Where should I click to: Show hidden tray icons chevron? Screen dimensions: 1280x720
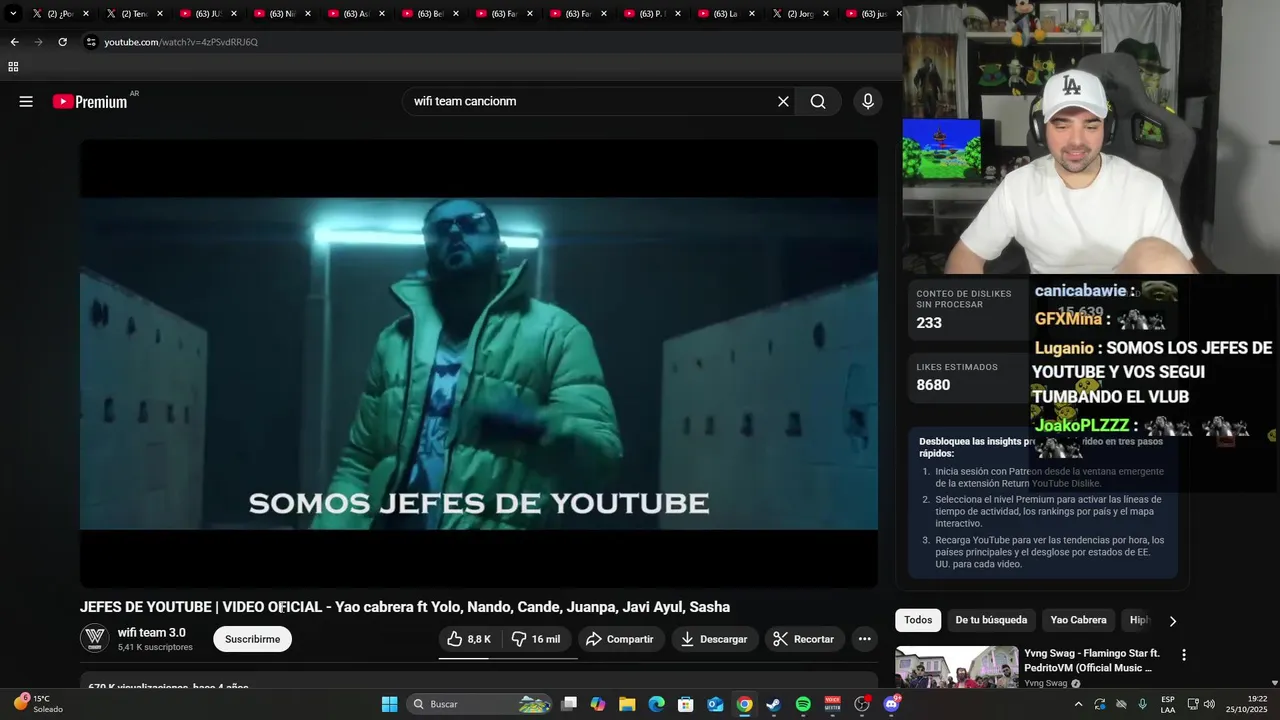click(x=1078, y=704)
